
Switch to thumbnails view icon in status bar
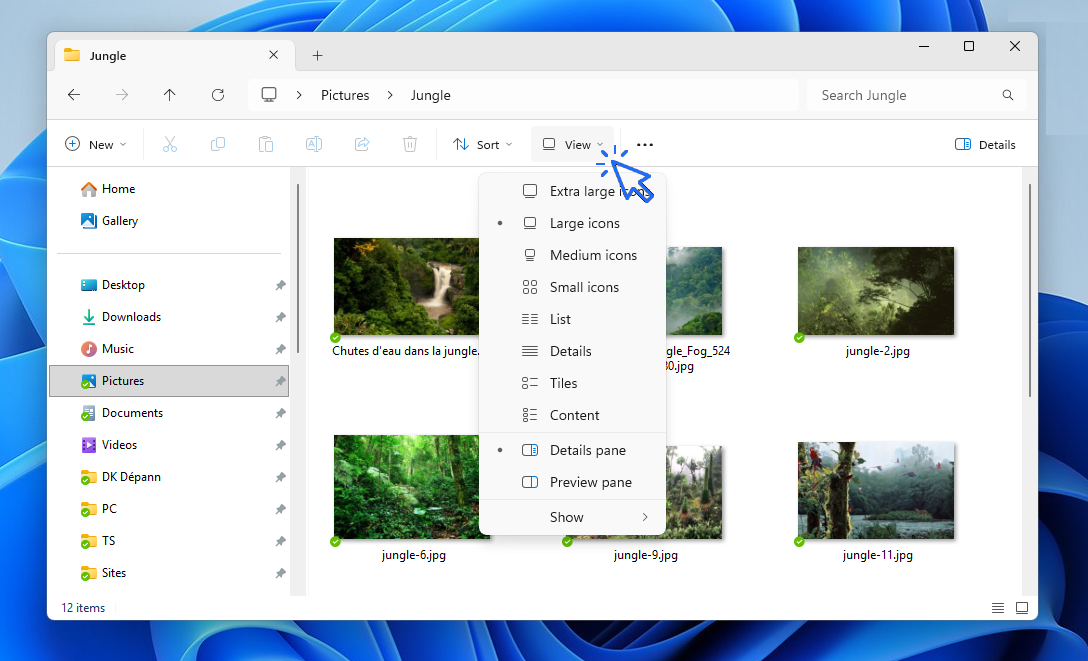1021,608
